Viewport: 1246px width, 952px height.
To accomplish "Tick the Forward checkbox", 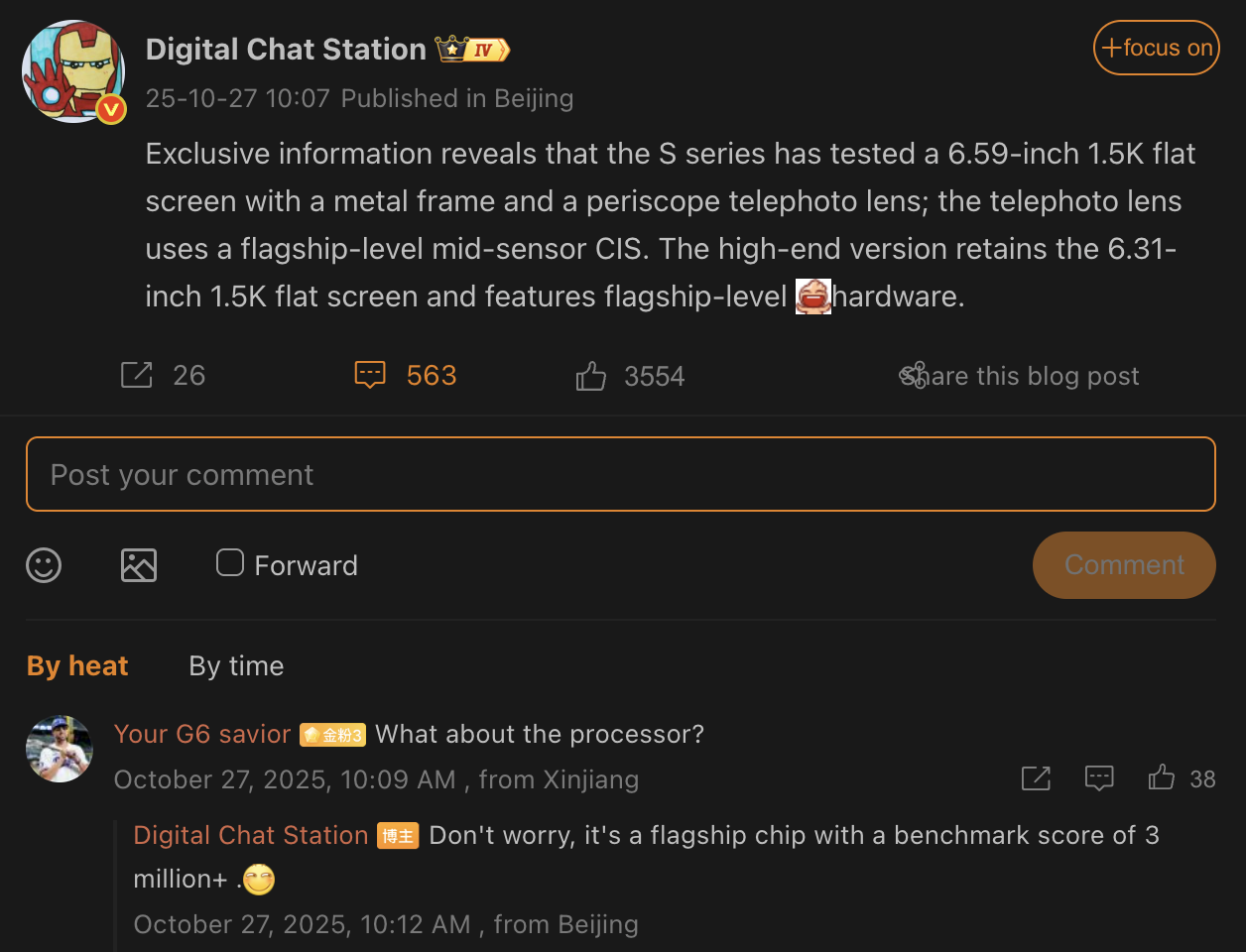I will tap(230, 563).
